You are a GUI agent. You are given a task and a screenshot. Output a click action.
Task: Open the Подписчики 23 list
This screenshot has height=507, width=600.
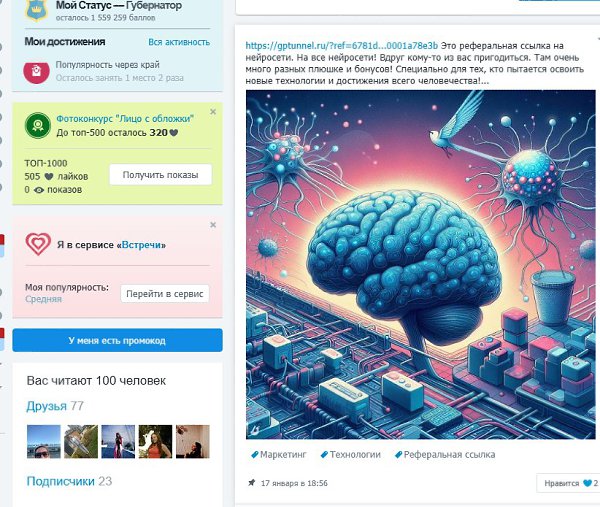[x=69, y=481]
